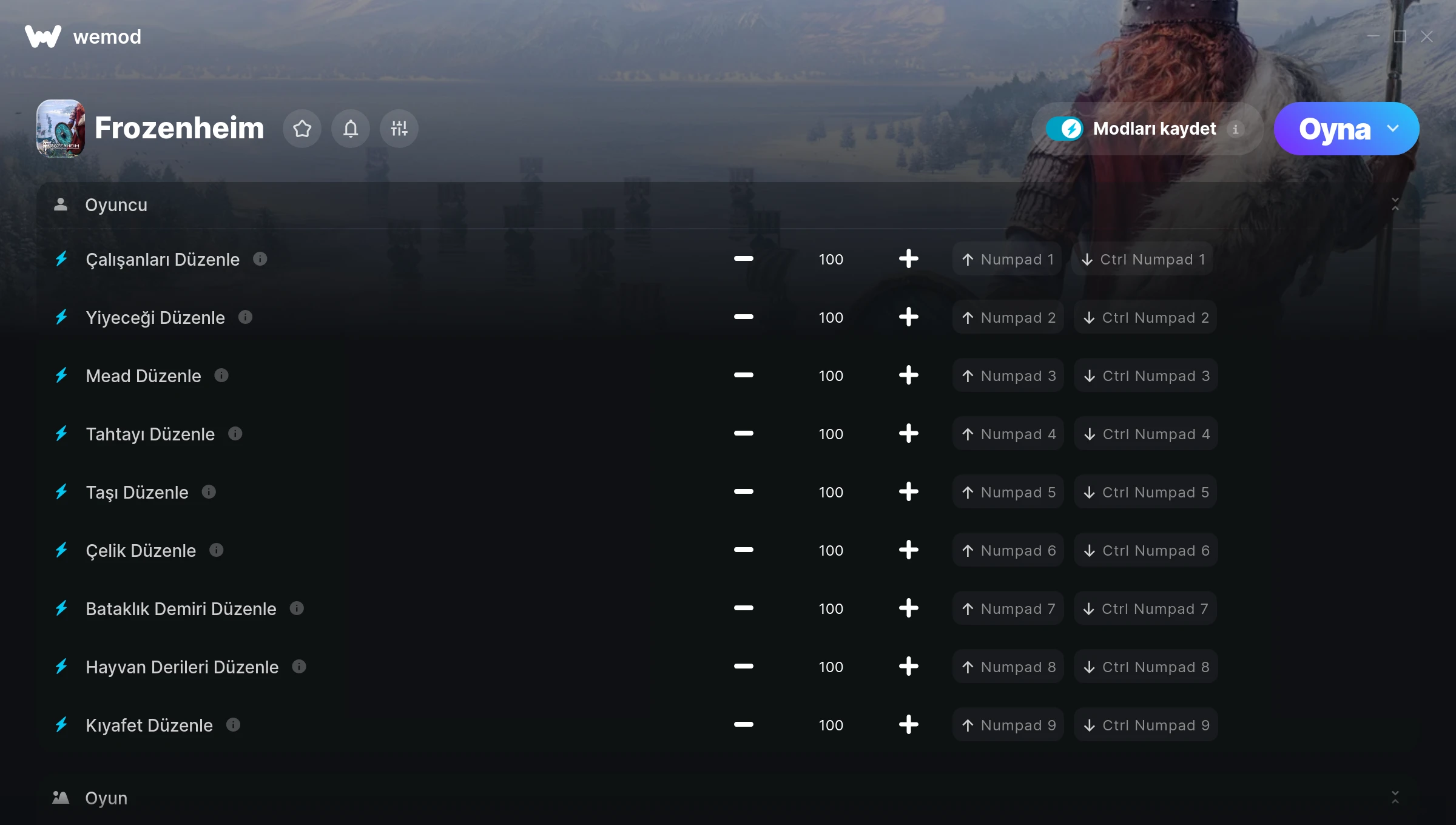The image size is (1456, 825).
Task: Show info tooltip for Mead Düzenle
Action: point(221,375)
